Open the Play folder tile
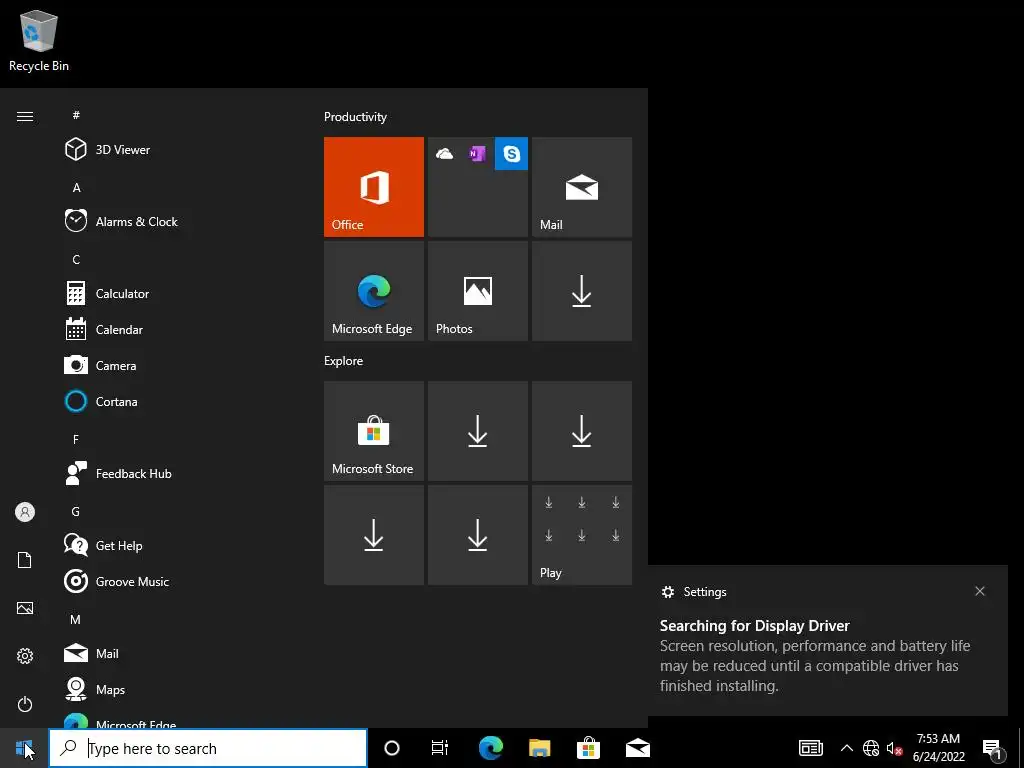This screenshot has height=768, width=1024. coord(582,535)
